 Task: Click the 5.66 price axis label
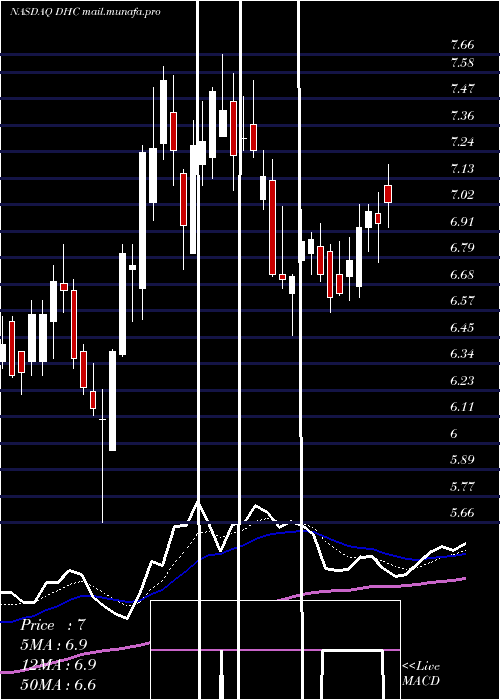462,512
